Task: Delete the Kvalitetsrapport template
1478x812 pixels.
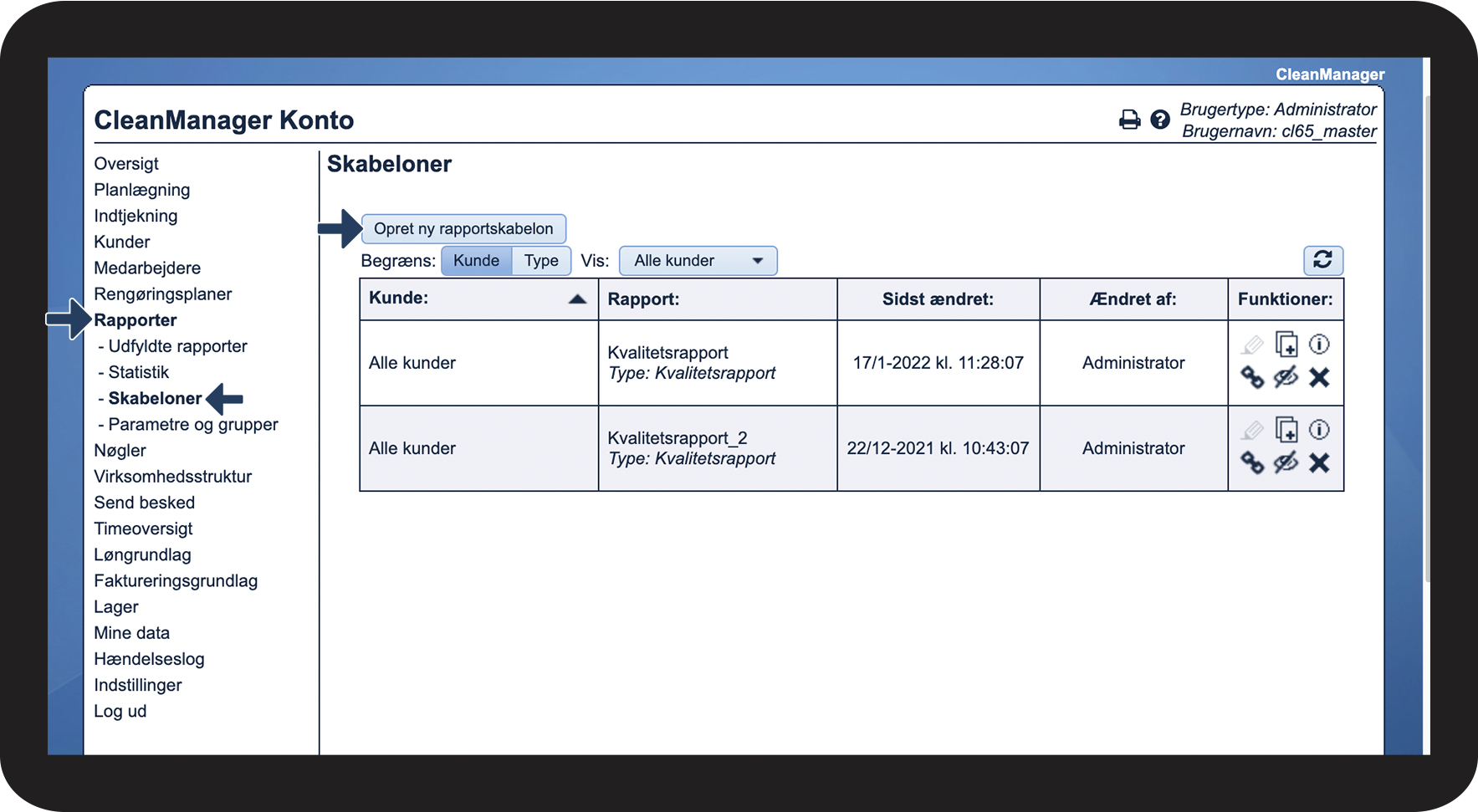Action: [1319, 378]
